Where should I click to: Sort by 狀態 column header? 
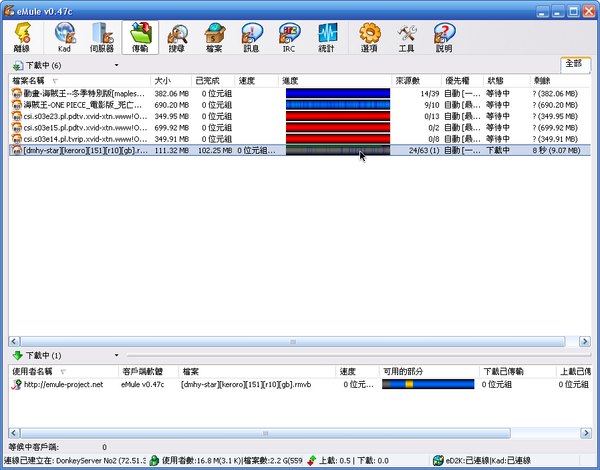[x=507, y=81]
